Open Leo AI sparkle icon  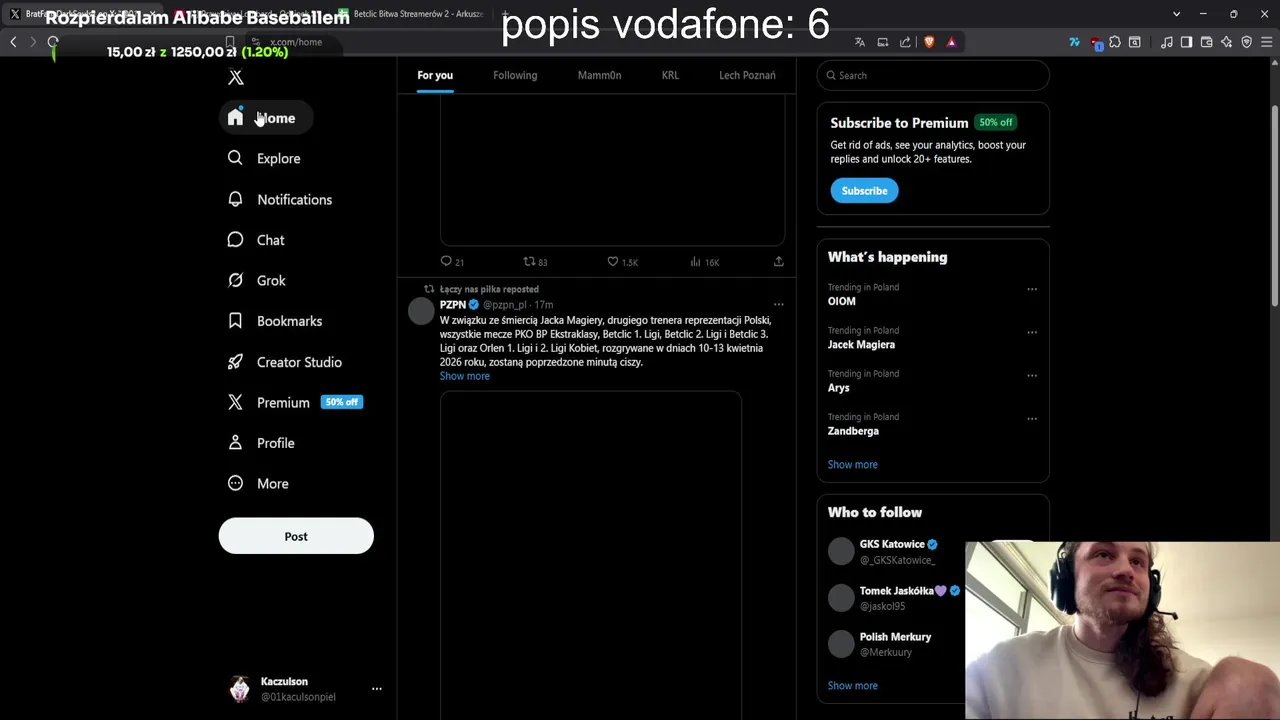[x=1226, y=42]
